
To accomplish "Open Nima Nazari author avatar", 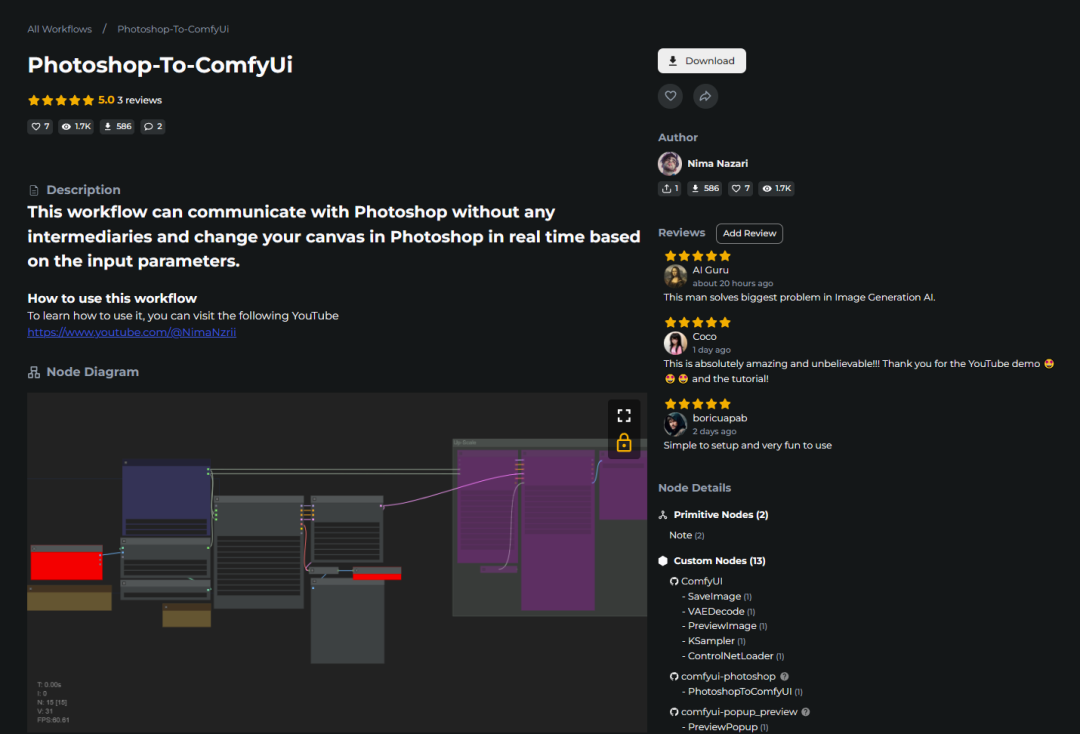I will point(669,163).
